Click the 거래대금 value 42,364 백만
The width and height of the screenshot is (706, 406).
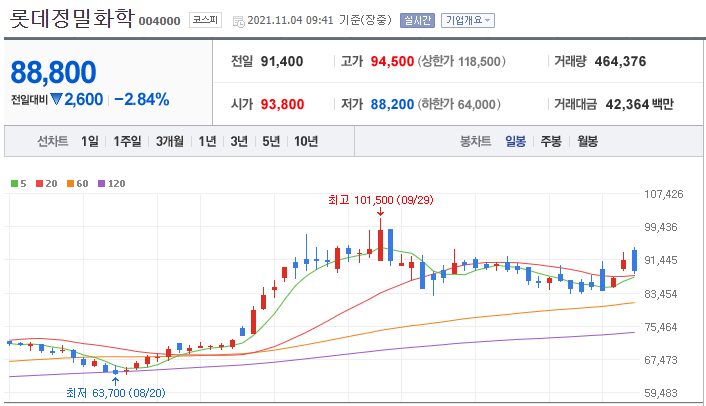639,104
